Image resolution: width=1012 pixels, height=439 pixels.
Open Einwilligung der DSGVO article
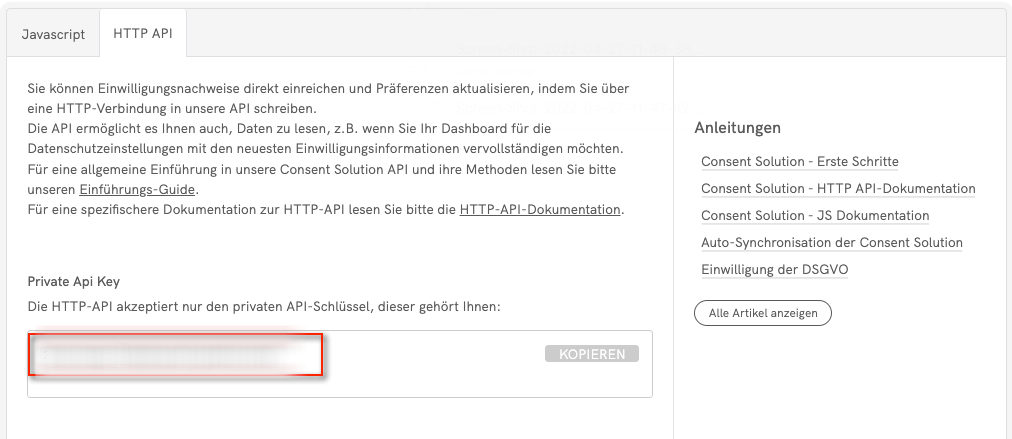click(x=775, y=270)
